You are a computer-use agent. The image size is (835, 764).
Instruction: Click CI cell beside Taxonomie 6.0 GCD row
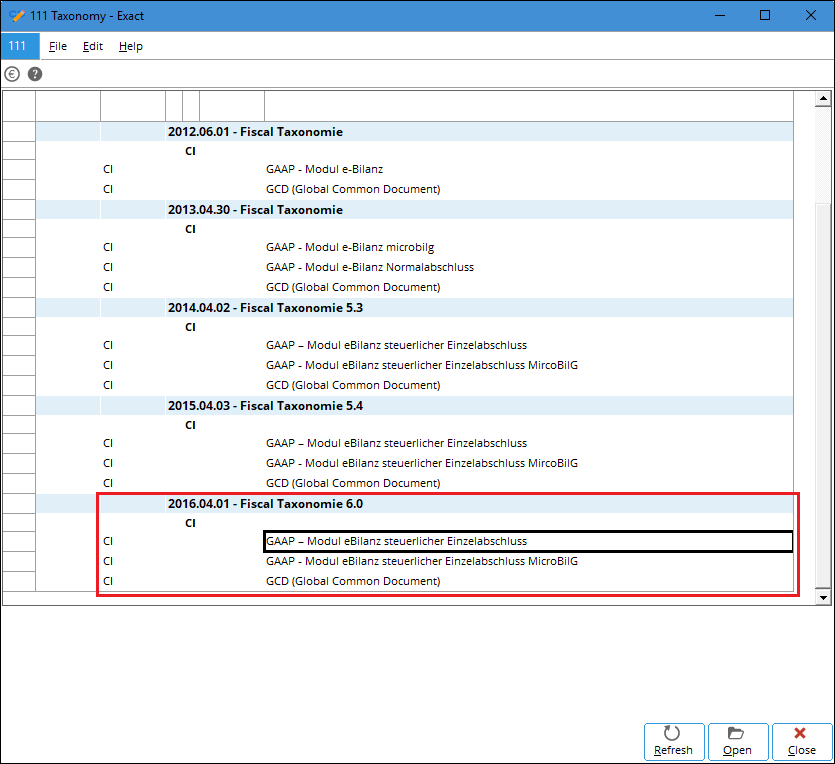[x=108, y=581]
